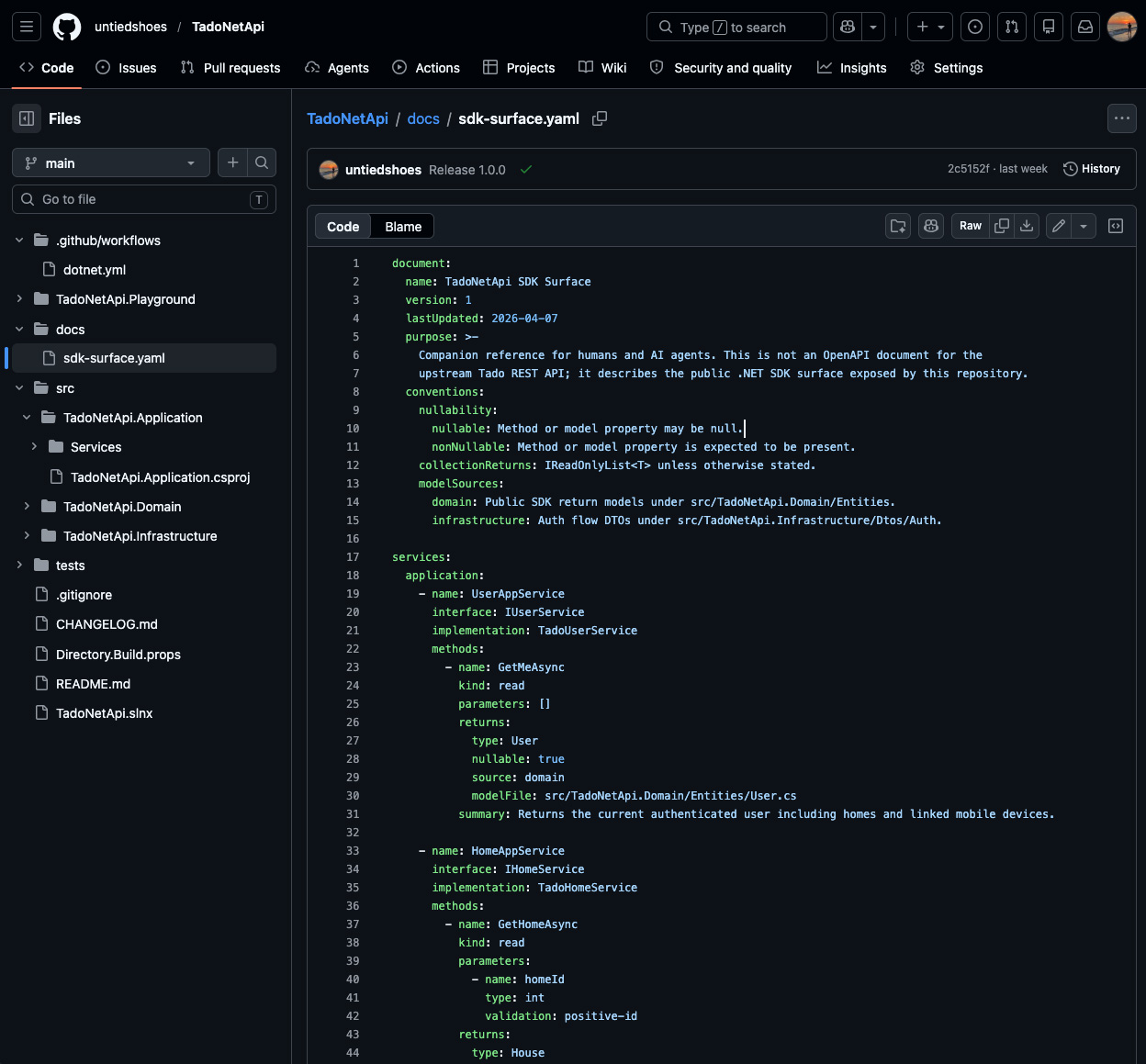Collapse the docs folder
This screenshot has width=1146, height=1064.
[x=19, y=330]
